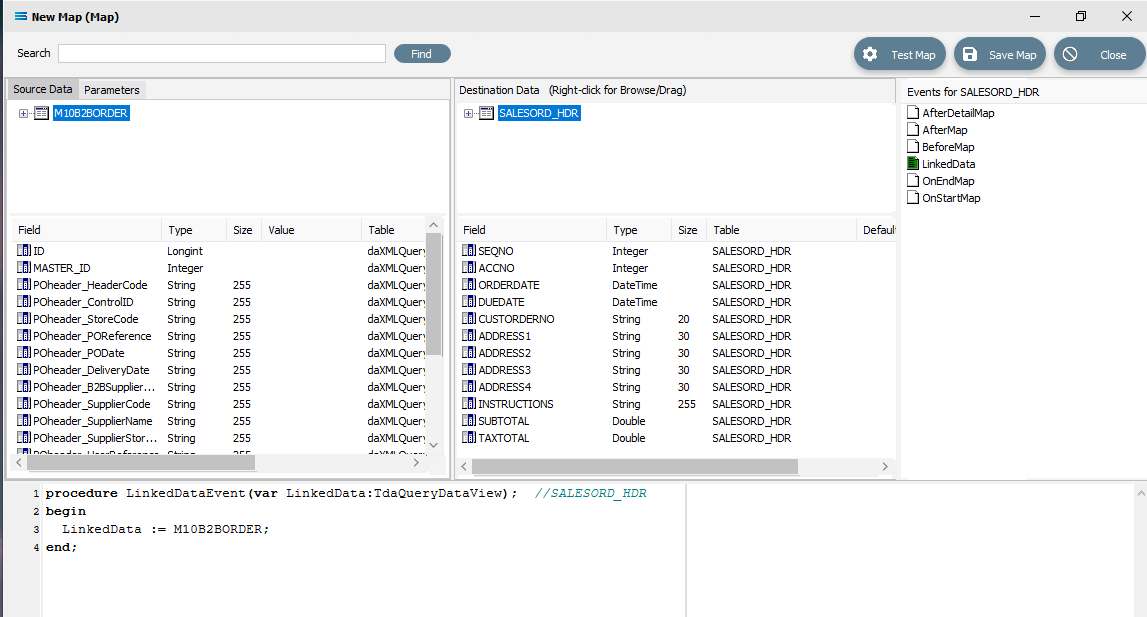Click the field icon beside POheader_PODate
The width and height of the screenshot is (1147, 617).
tap(24, 353)
